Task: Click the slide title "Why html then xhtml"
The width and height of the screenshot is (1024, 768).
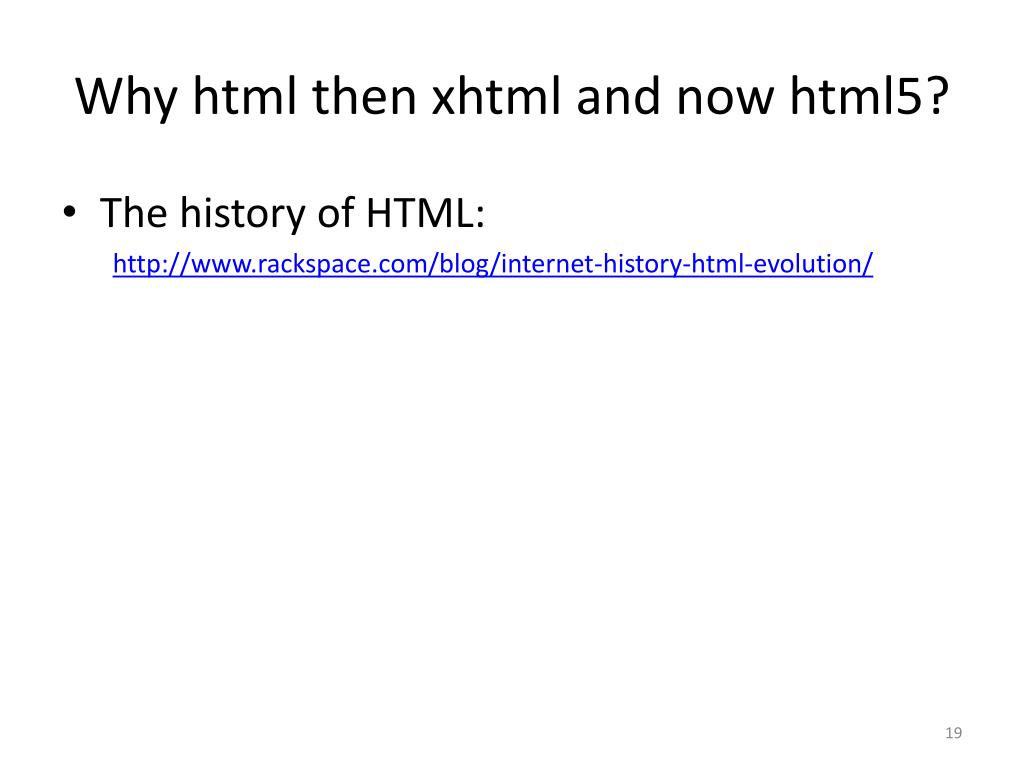Action: coord(512,97)
